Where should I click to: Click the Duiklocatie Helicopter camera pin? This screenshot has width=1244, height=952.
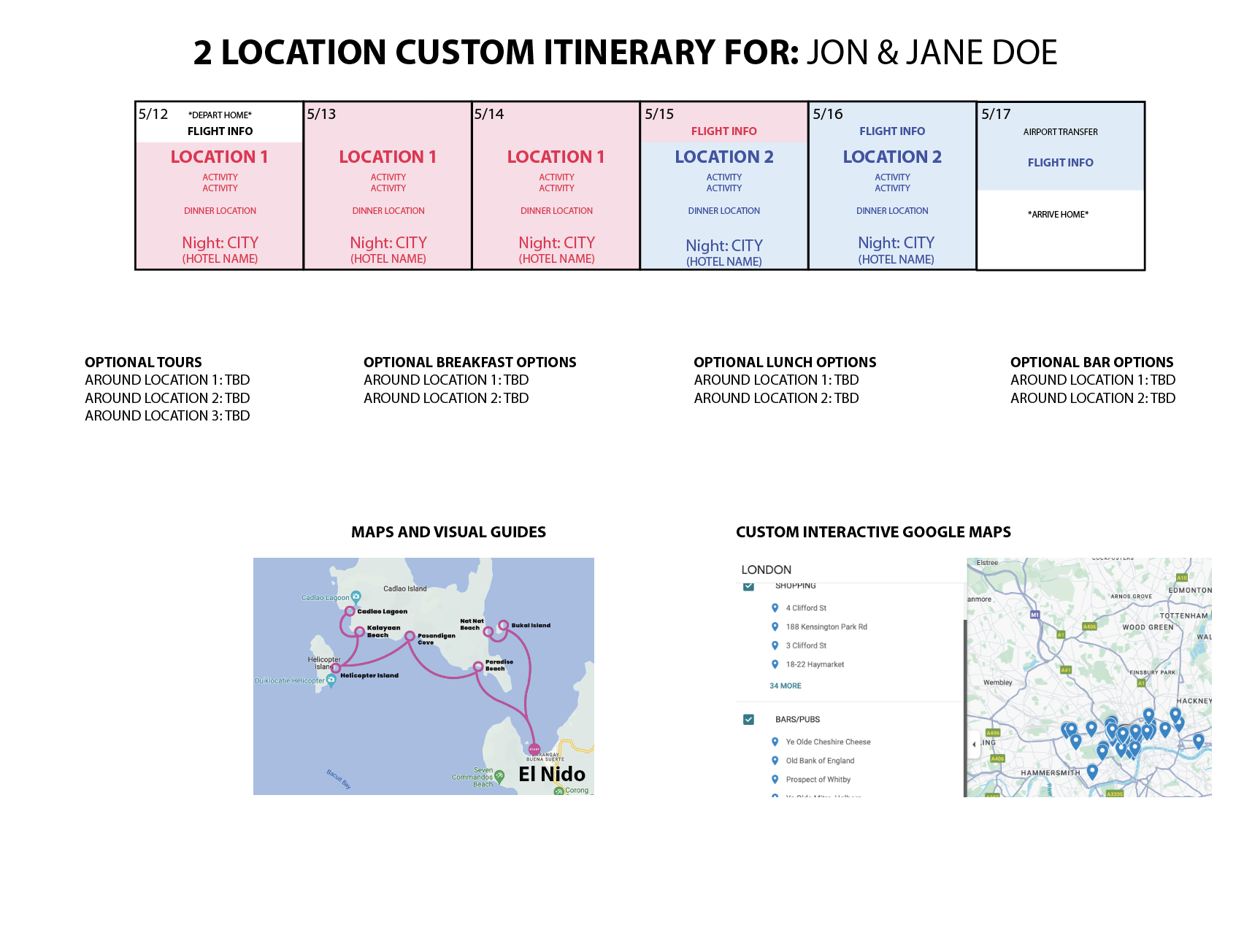(331, 680)
